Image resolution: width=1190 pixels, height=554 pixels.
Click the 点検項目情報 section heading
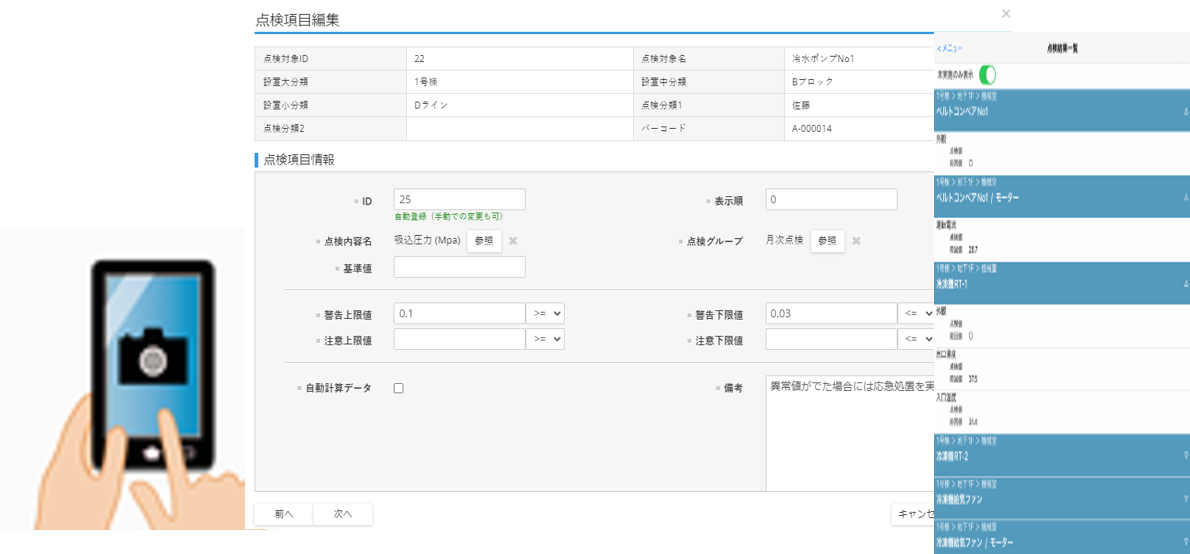(x=299, y=159)
